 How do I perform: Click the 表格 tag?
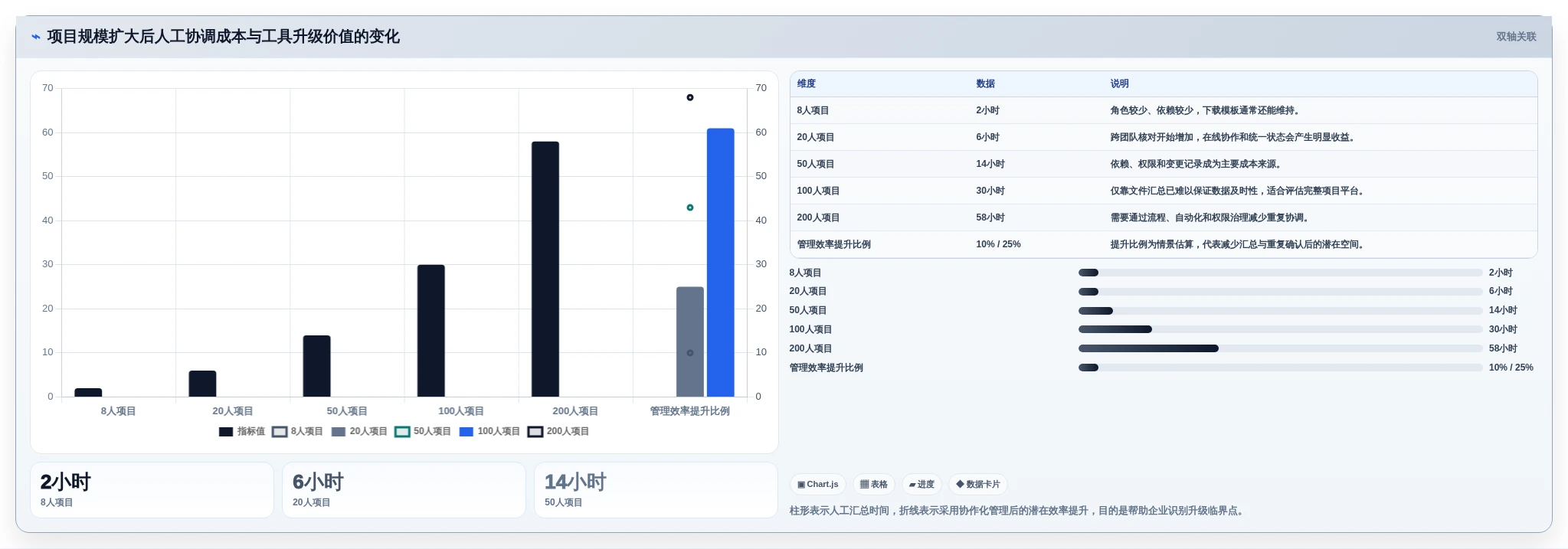873,485
